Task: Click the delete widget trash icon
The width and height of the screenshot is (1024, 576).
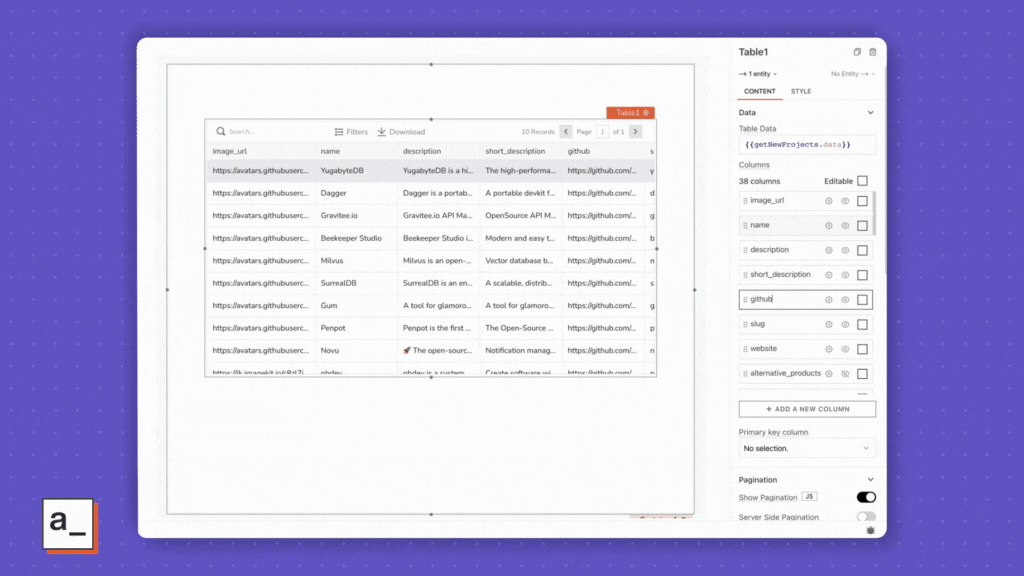Action: (x=872, y=52)
